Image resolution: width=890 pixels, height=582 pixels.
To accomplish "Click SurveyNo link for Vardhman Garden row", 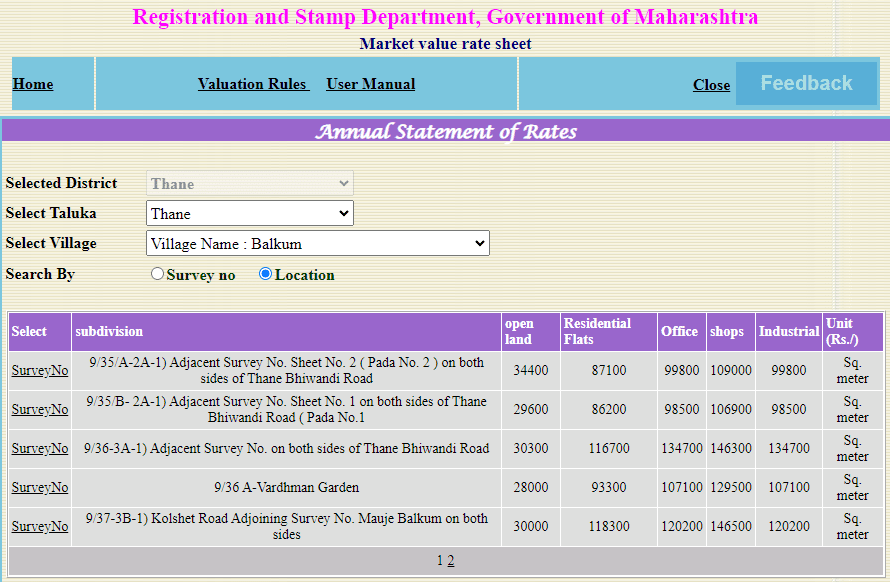I will [x=40, y=487].
